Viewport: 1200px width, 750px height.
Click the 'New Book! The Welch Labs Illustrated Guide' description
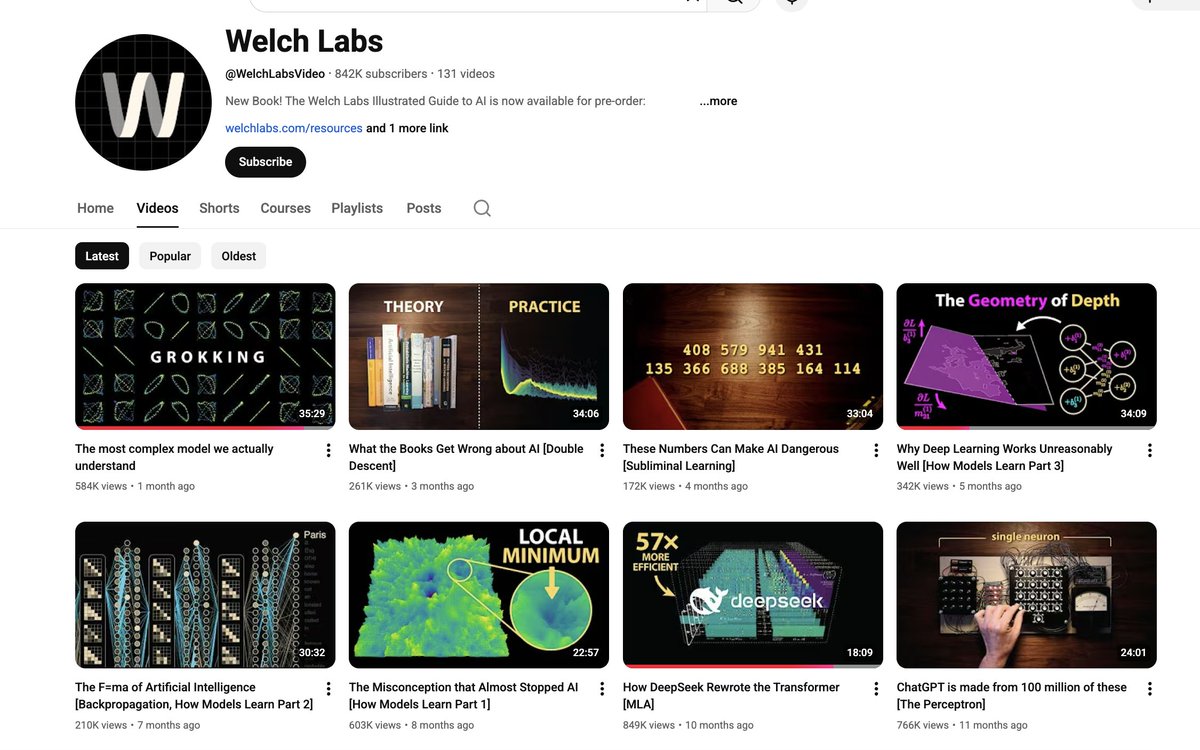click(x=435, y=101)
